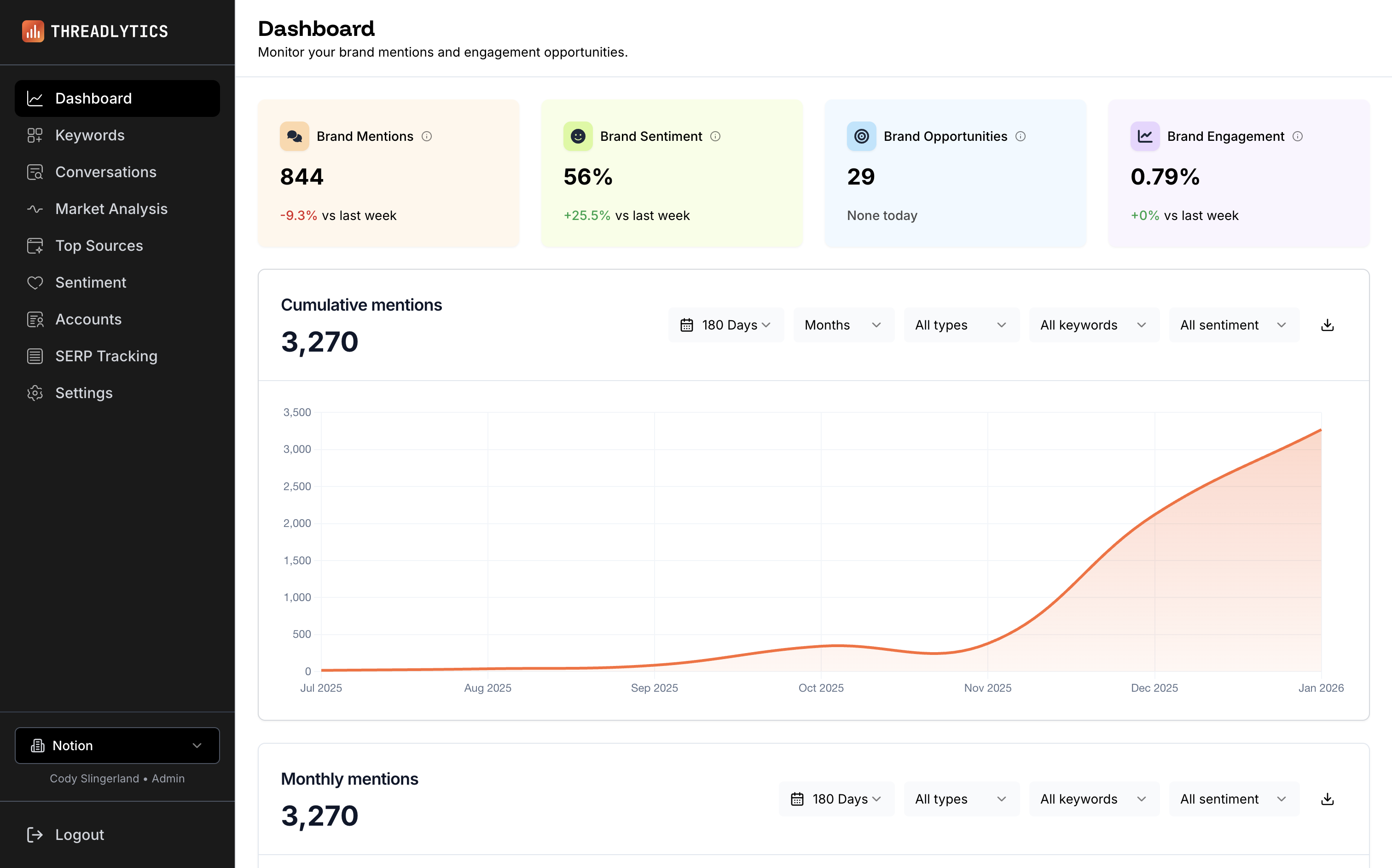
Task: Open the SERP Tracking page
Action: coord(106,357)
